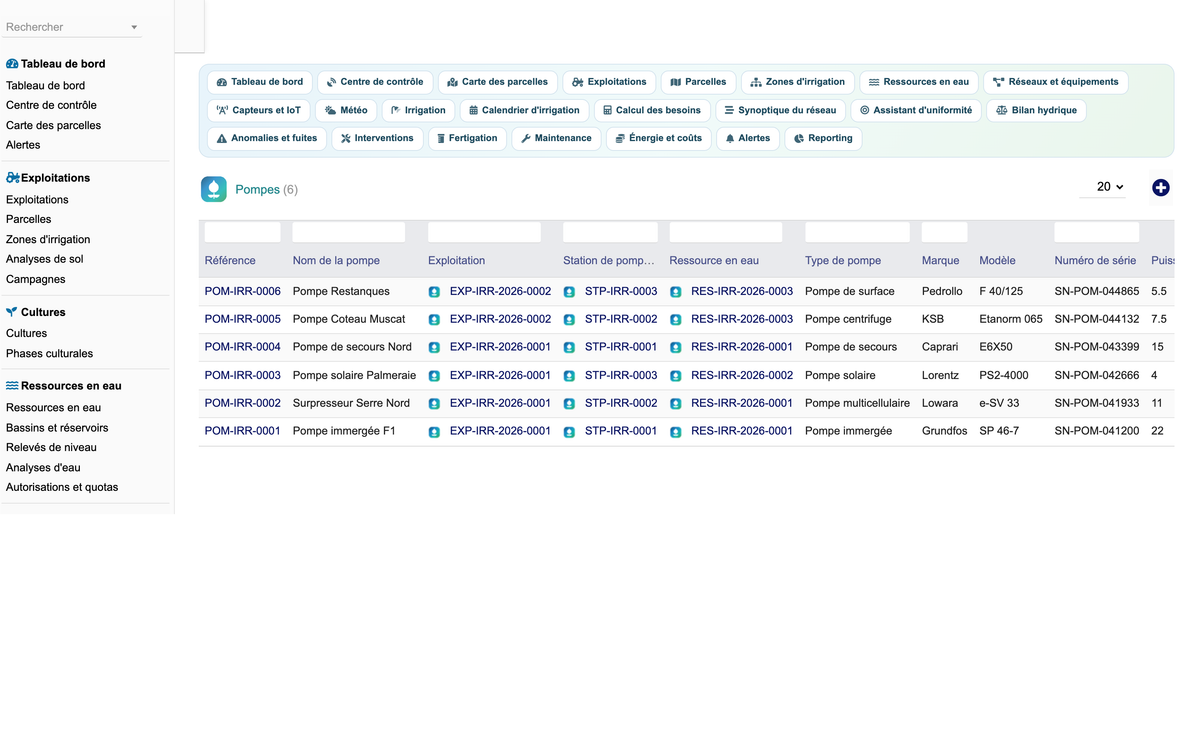
Task: Open pump reference POM-IRR-0001
Action: [243, 432]
